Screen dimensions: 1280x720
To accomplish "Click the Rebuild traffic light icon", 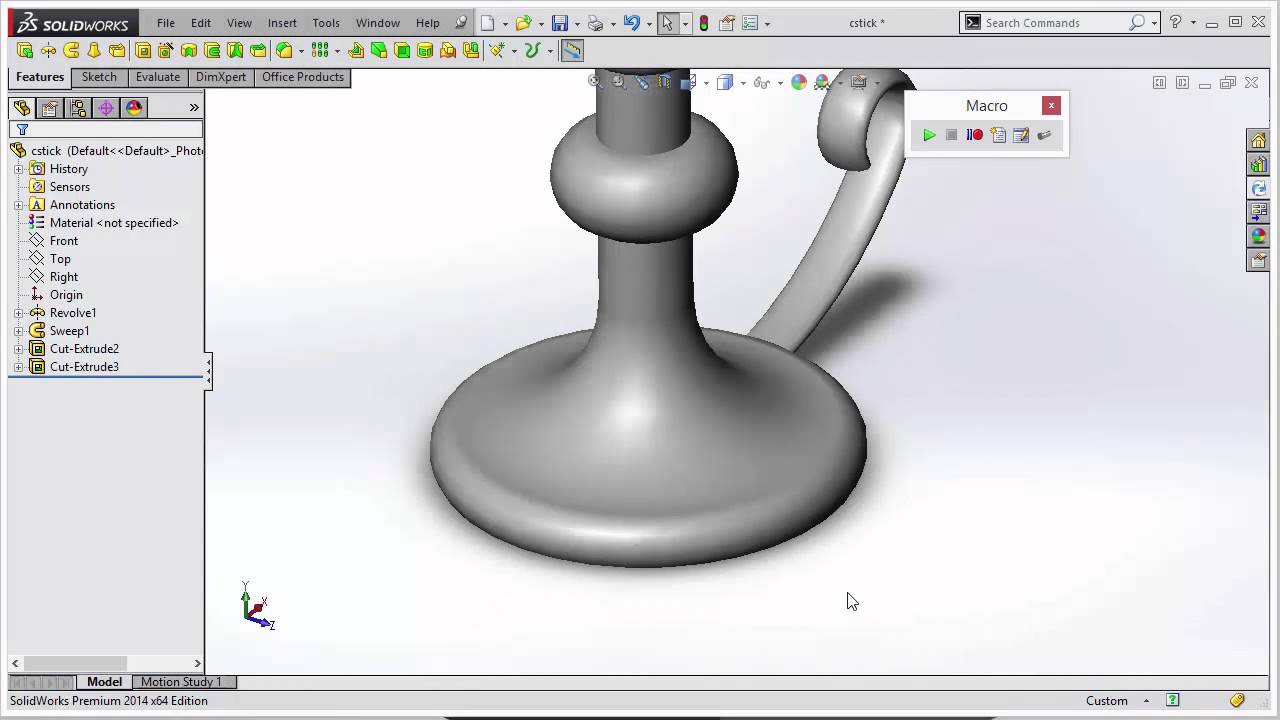I will 704,23.
